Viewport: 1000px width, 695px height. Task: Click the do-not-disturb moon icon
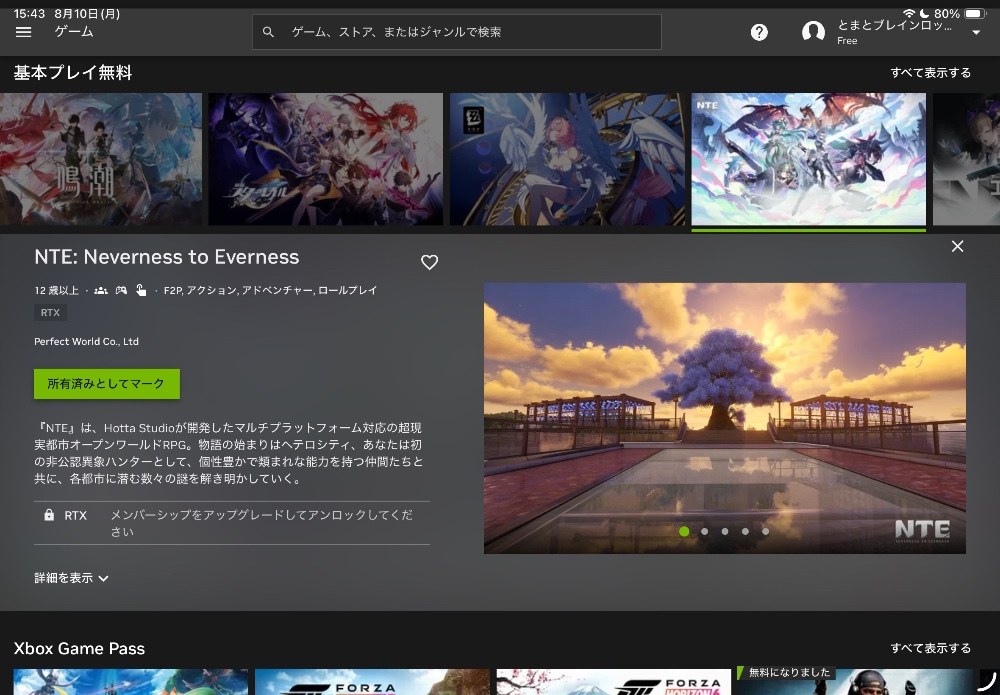pos(924,13)
